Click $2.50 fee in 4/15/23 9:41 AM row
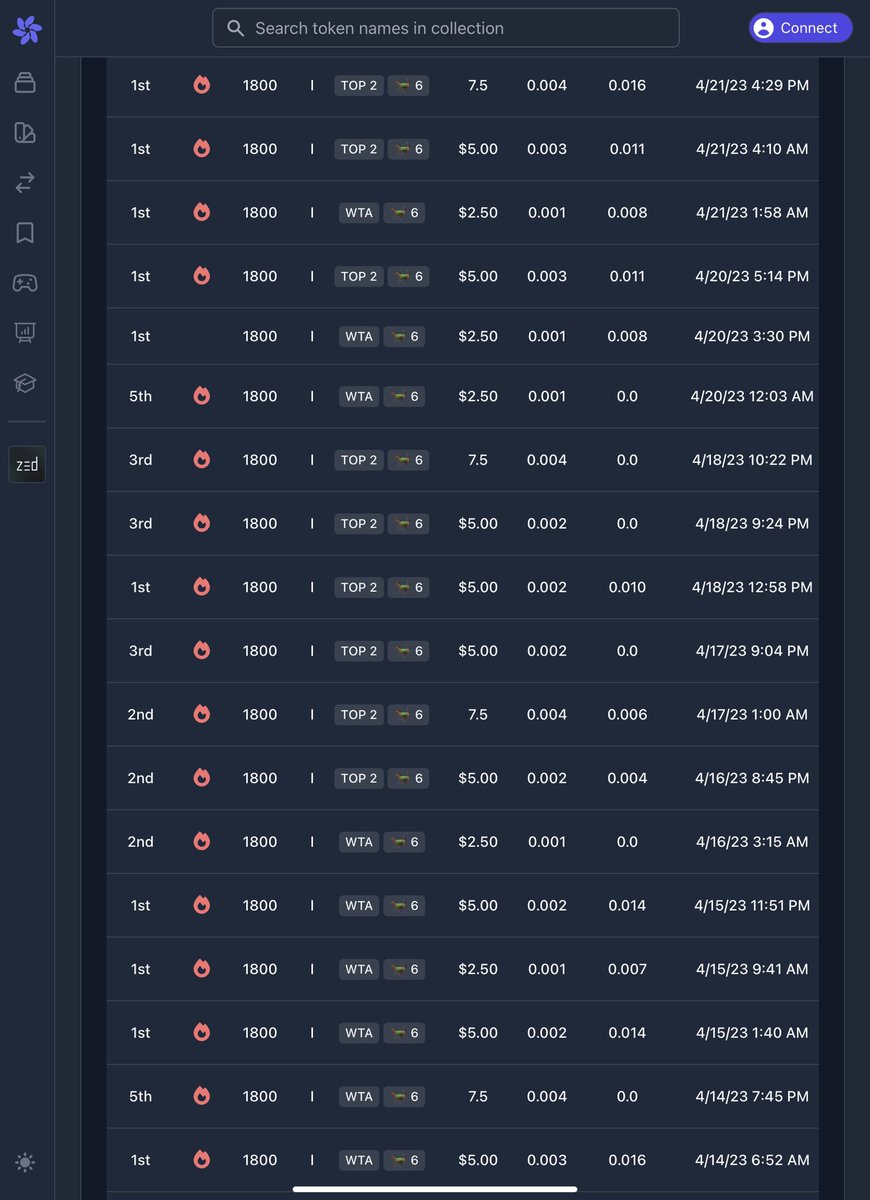 [478, 969]
